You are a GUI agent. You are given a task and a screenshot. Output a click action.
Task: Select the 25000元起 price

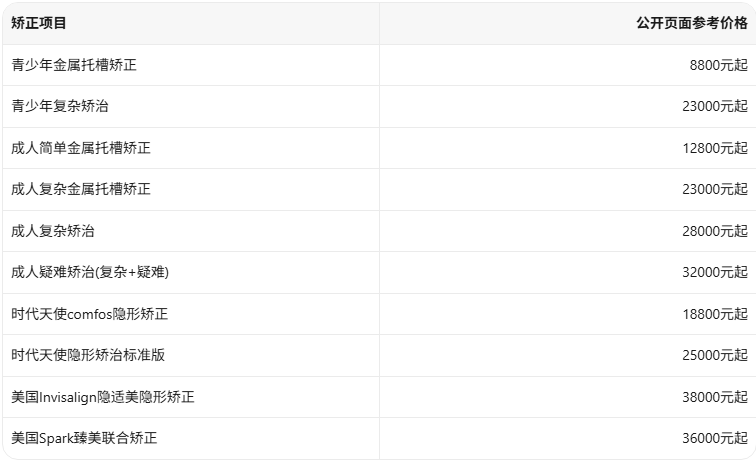coord(715,355)
